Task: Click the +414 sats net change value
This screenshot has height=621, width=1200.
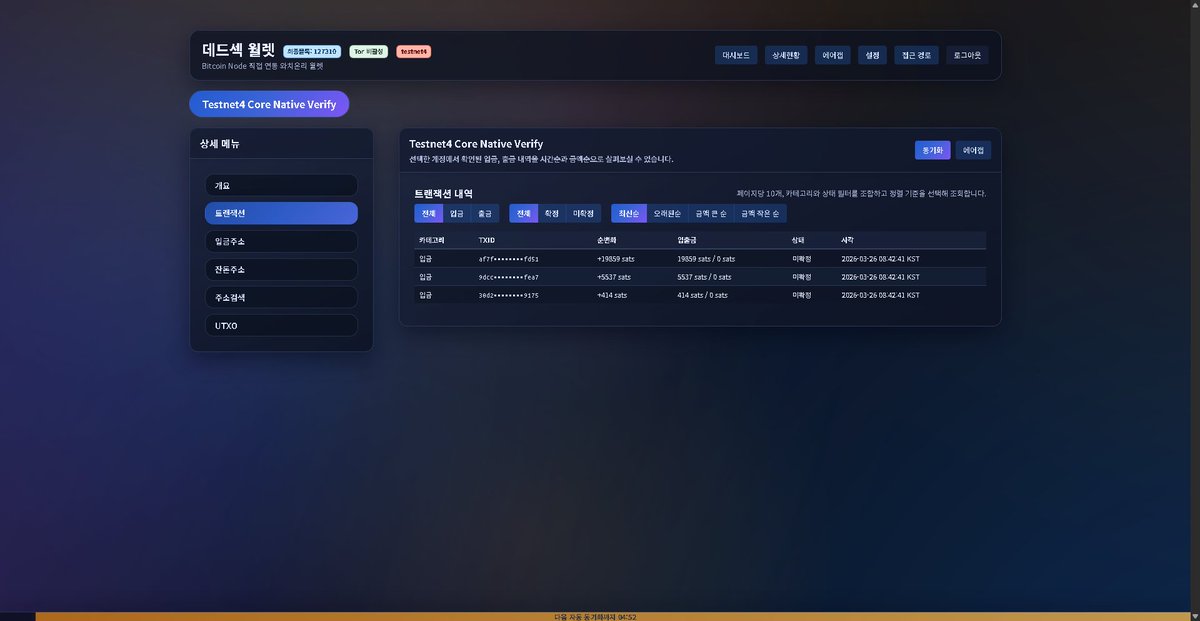Action: [x=612, y=296]
